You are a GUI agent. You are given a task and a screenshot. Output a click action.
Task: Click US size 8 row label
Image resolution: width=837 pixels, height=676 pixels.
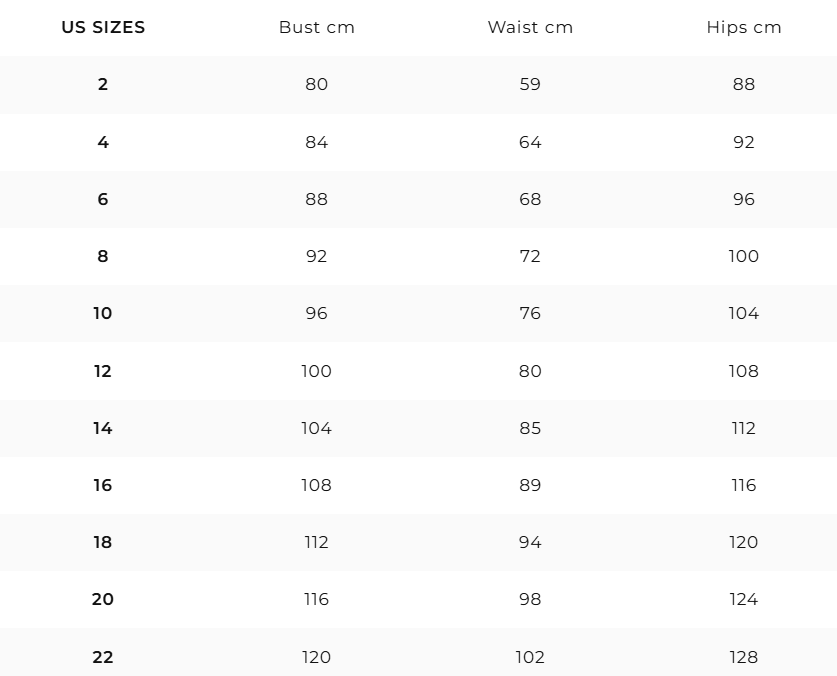click(103, 256)
